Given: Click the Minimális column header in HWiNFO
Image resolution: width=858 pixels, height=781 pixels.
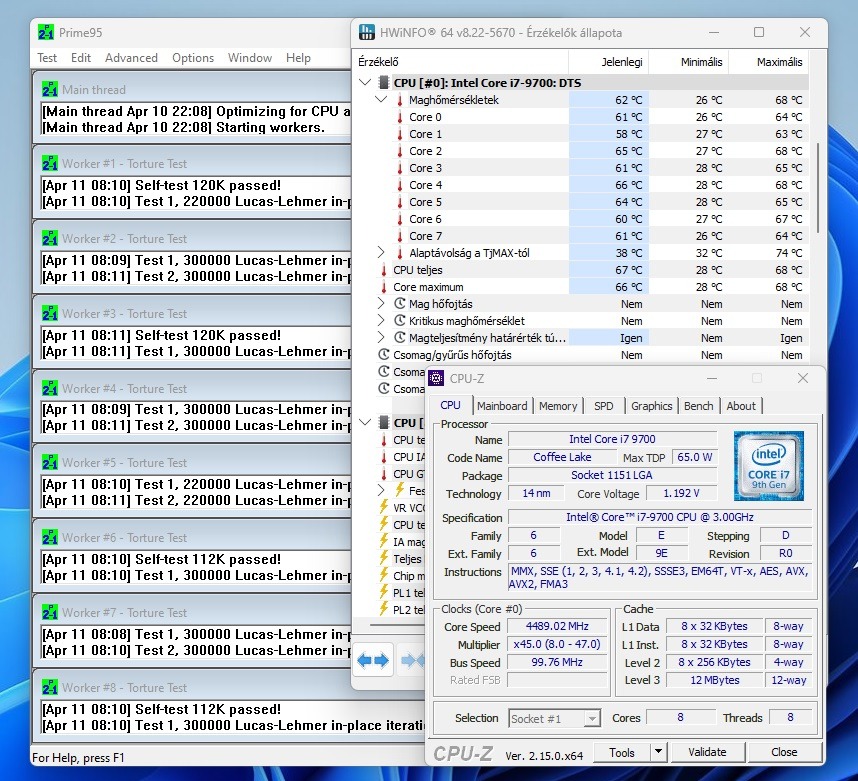Looking at the screenshot, I should tap(689, 62).
